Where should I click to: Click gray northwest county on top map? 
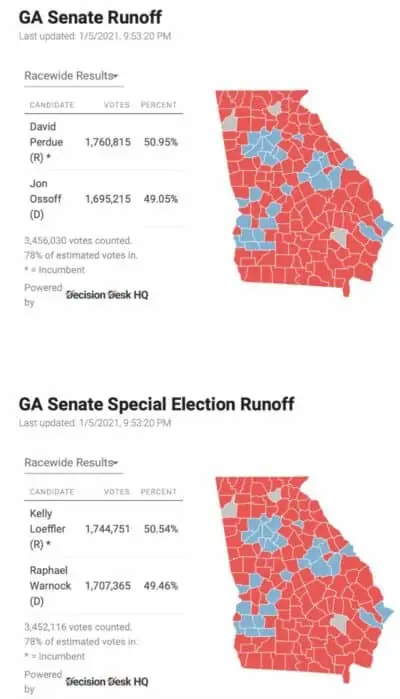tap(229, 122)
